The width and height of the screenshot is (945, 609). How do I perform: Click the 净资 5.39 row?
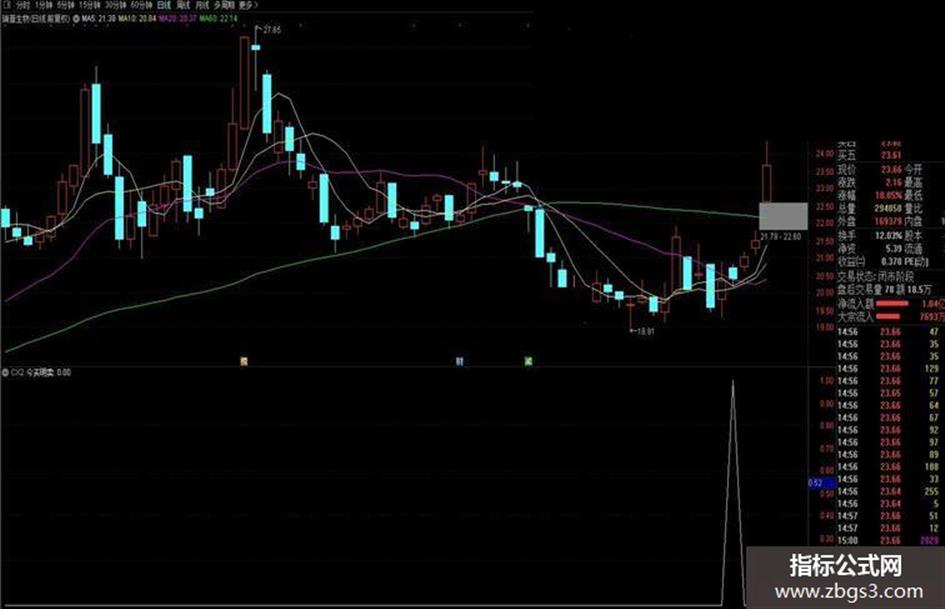(870, 248)
